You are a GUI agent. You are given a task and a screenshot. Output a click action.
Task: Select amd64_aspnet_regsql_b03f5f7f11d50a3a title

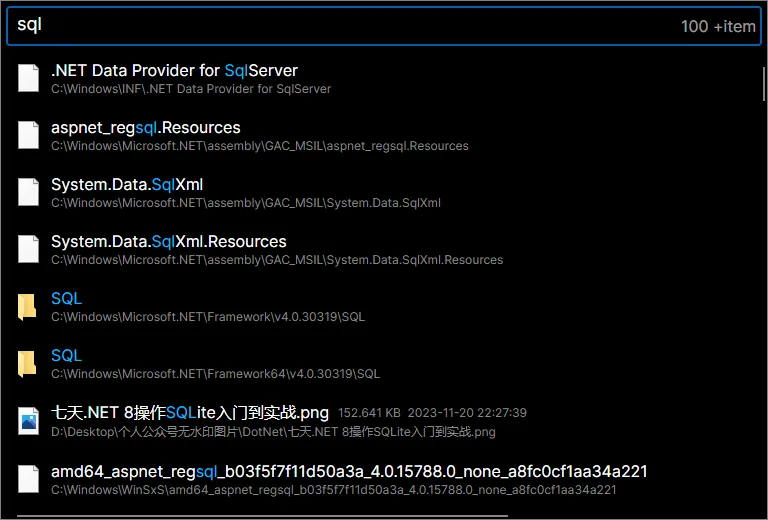click(349, 472)
